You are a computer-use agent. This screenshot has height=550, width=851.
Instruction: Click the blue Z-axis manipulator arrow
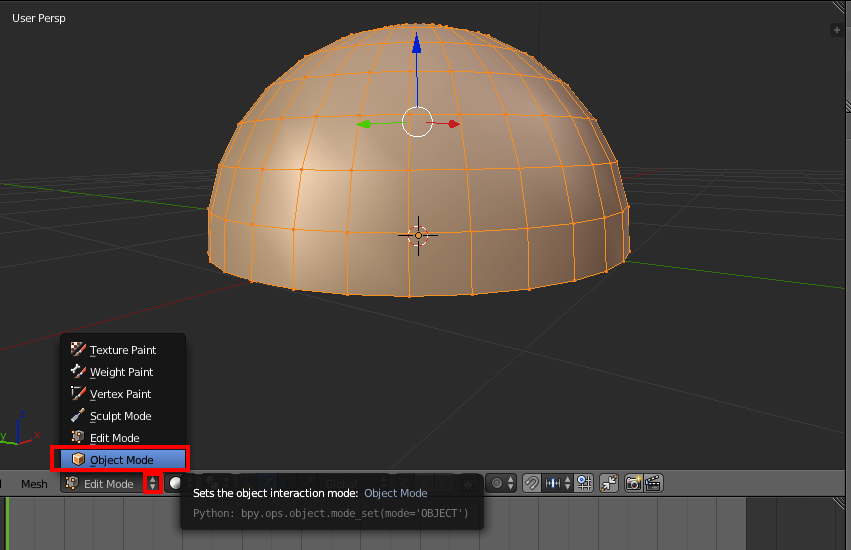point(416,43)
